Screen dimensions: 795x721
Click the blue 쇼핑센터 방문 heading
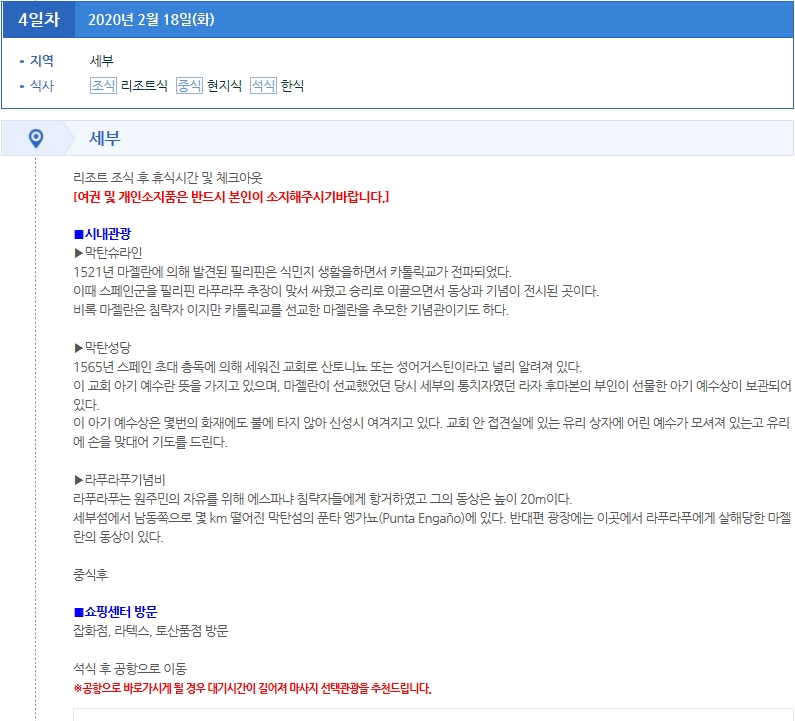[x=115, y=612]
